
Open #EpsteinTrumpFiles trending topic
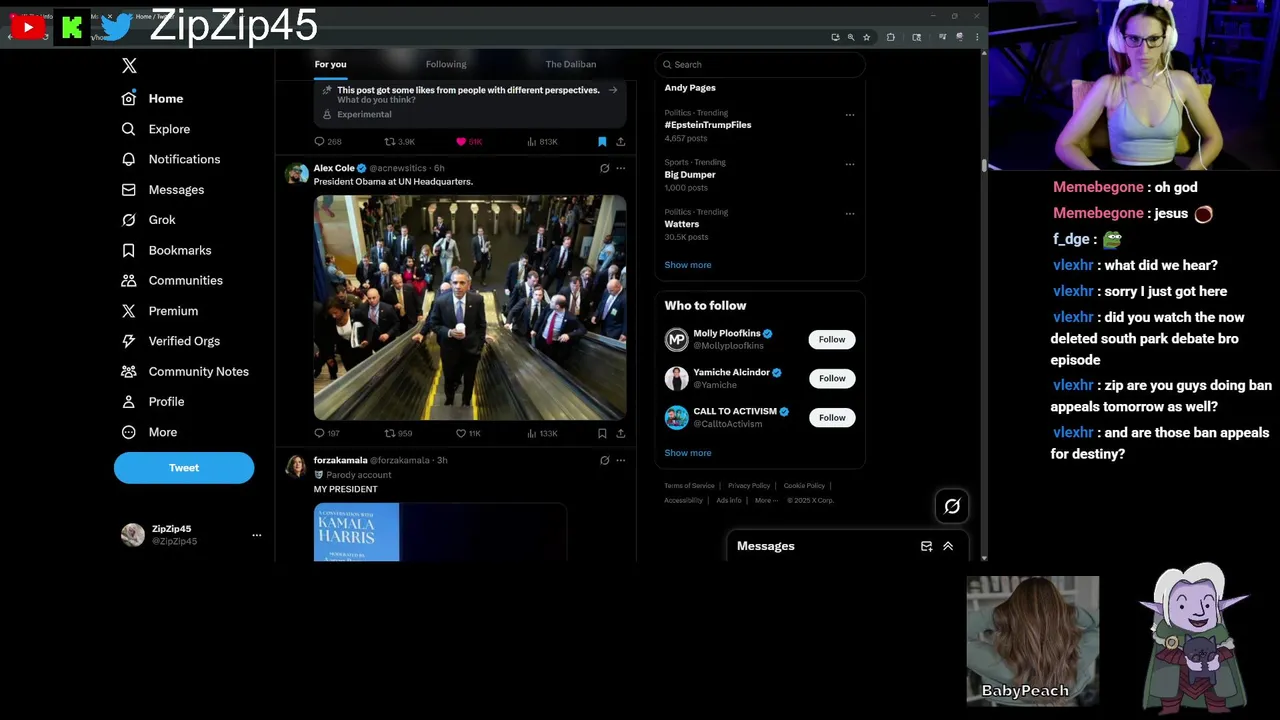tap(708, 125)
